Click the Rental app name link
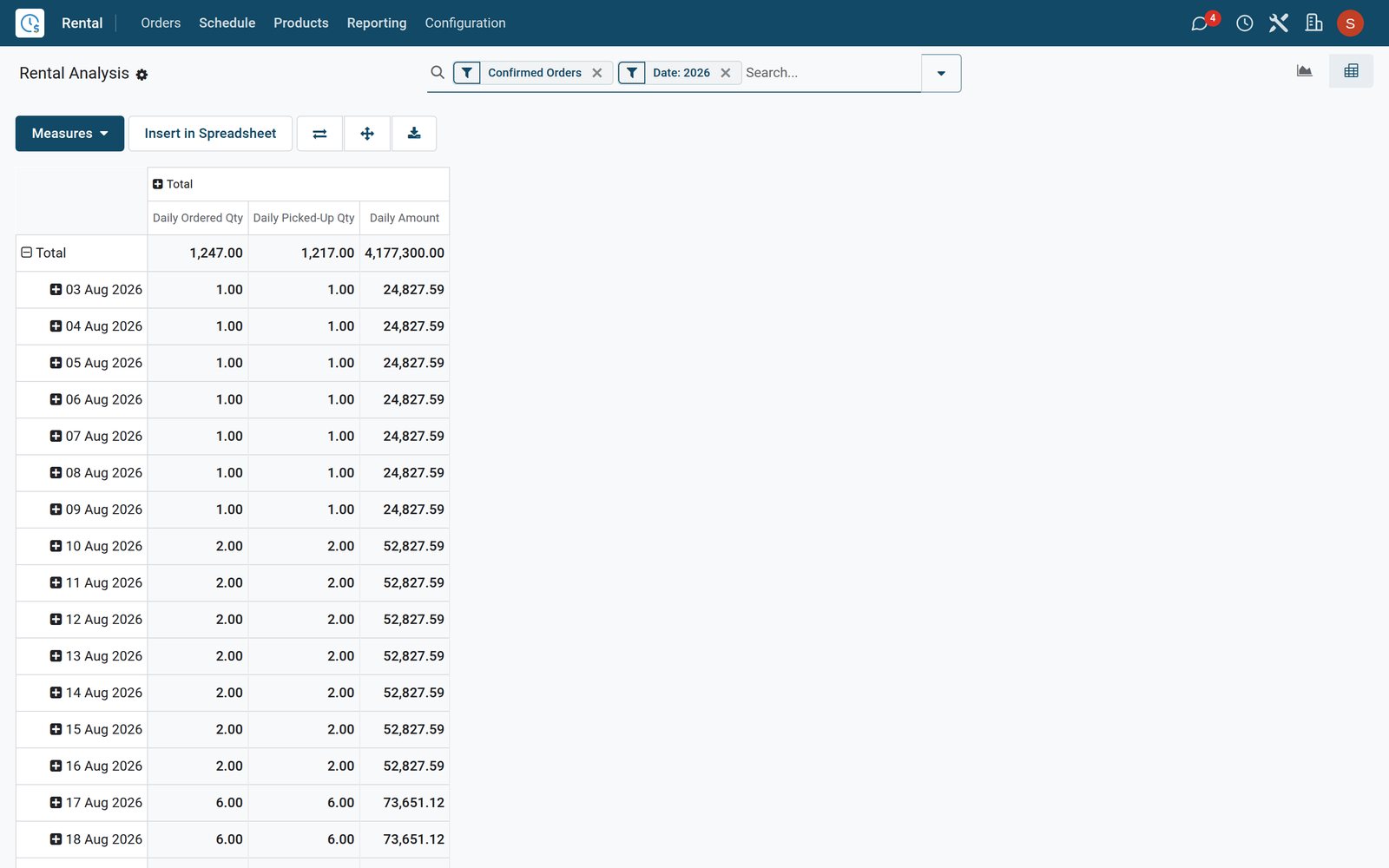The height and width of the screenshot is (868, 1389). pyautogui.click(x=82, y=23)
